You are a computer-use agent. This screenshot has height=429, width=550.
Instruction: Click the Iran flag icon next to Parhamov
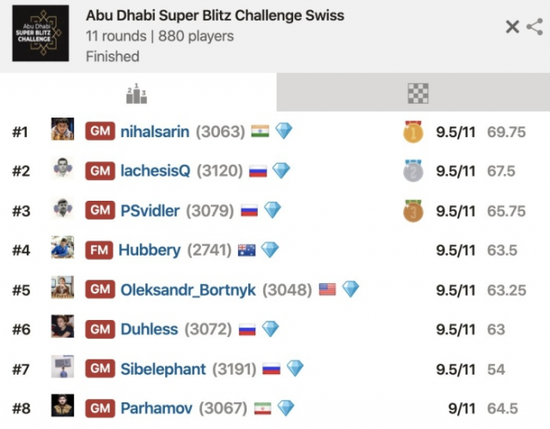263,408
